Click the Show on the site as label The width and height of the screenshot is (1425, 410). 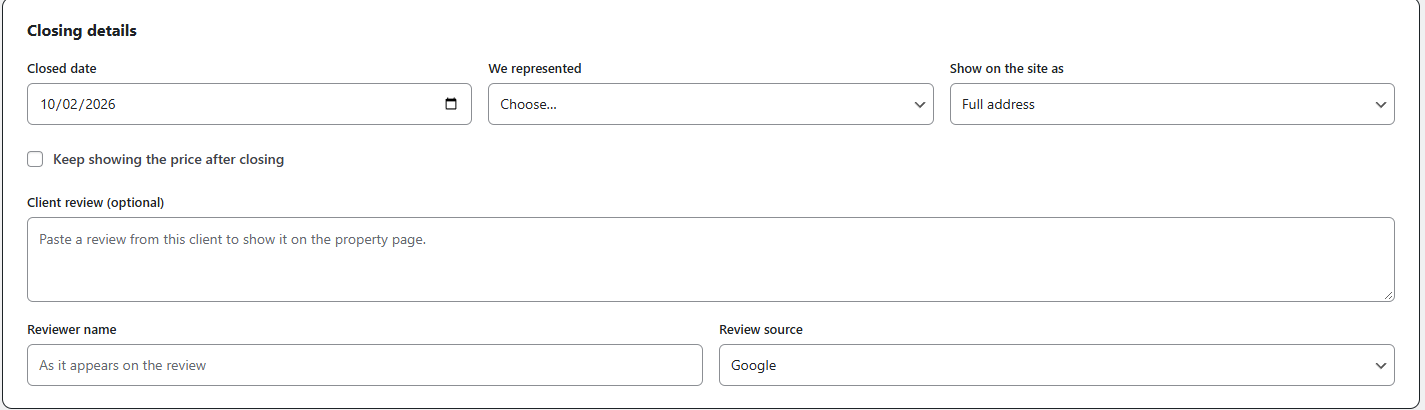(1007, 69)
